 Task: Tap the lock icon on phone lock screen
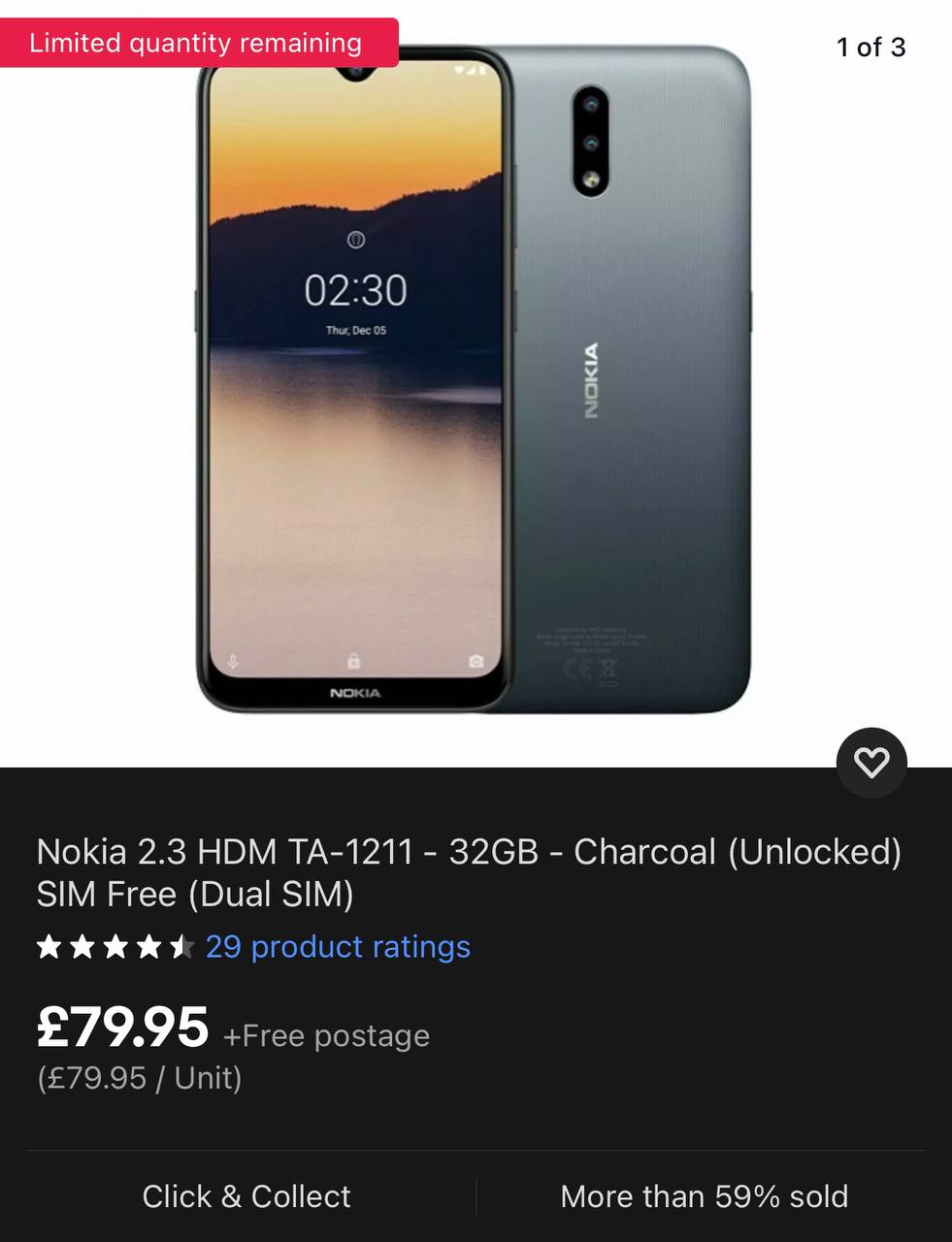pyautogui.click(x=354, y=661)
